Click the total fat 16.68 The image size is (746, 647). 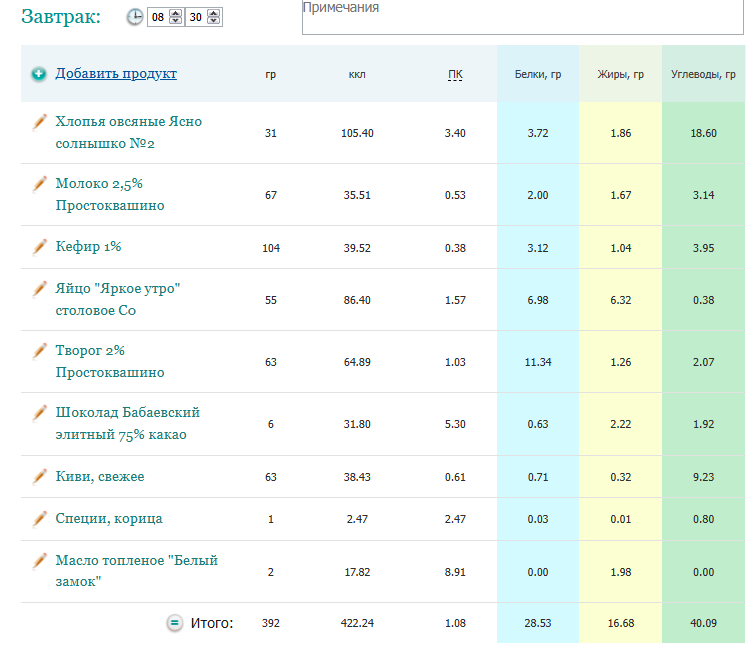(621, 623)
